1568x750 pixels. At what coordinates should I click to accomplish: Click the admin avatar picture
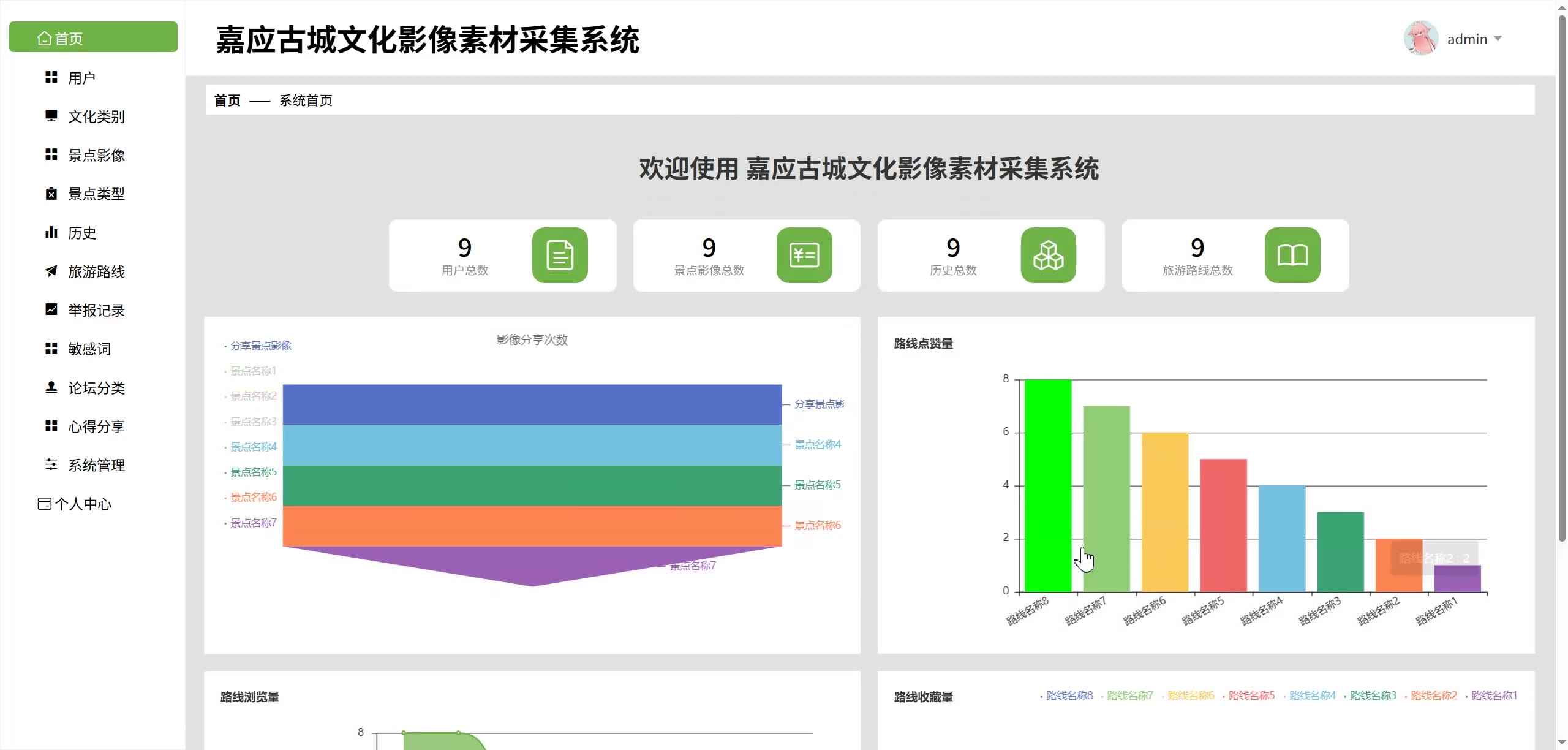click(1420, 39)
